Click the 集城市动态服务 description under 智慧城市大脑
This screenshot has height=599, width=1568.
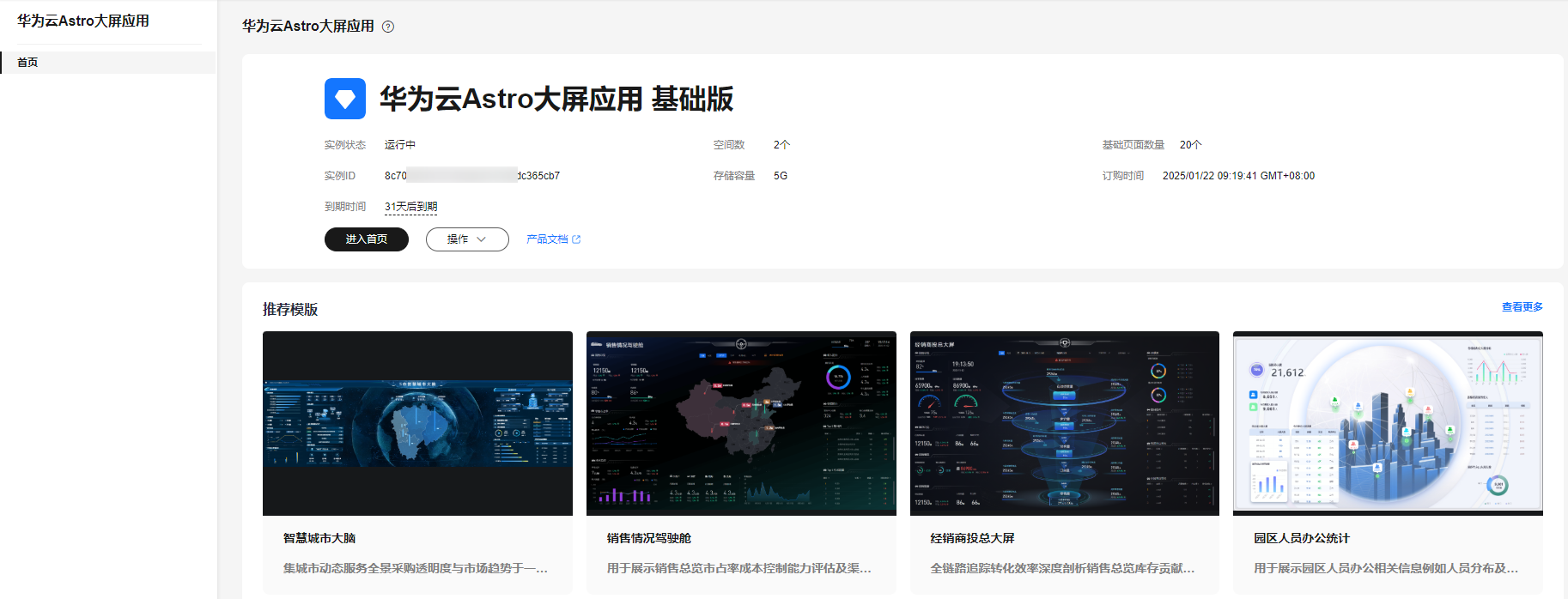tap(416, 568)
